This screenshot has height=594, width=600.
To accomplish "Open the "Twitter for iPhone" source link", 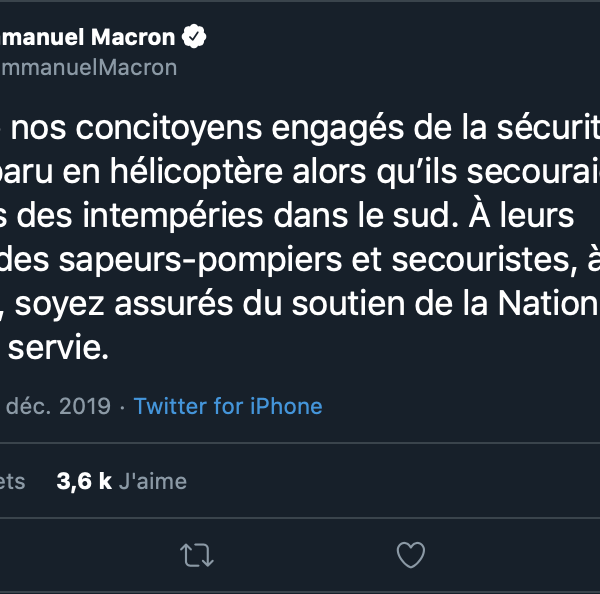I will click(x=228, y=406).
